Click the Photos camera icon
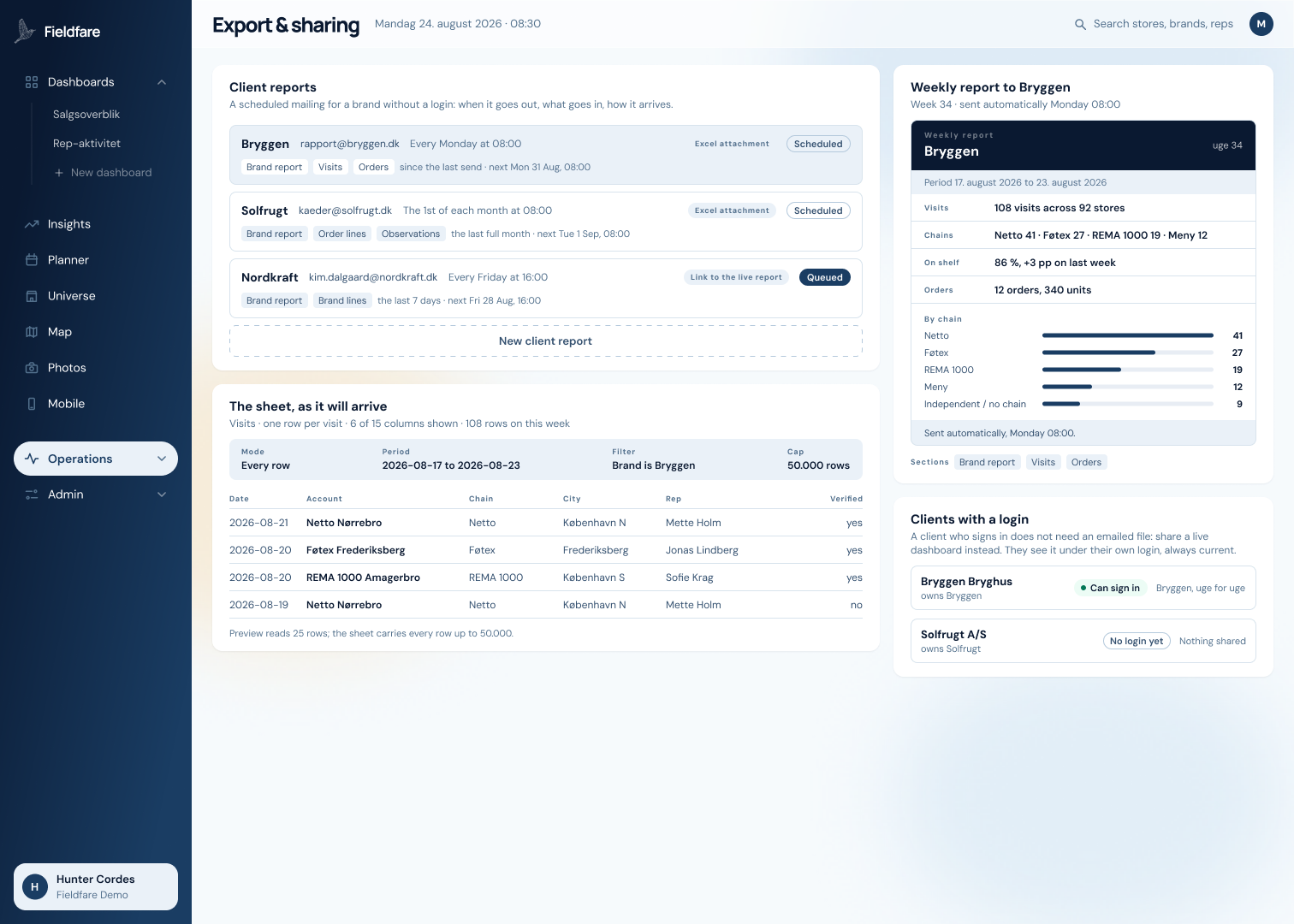 tap(32, 368)
